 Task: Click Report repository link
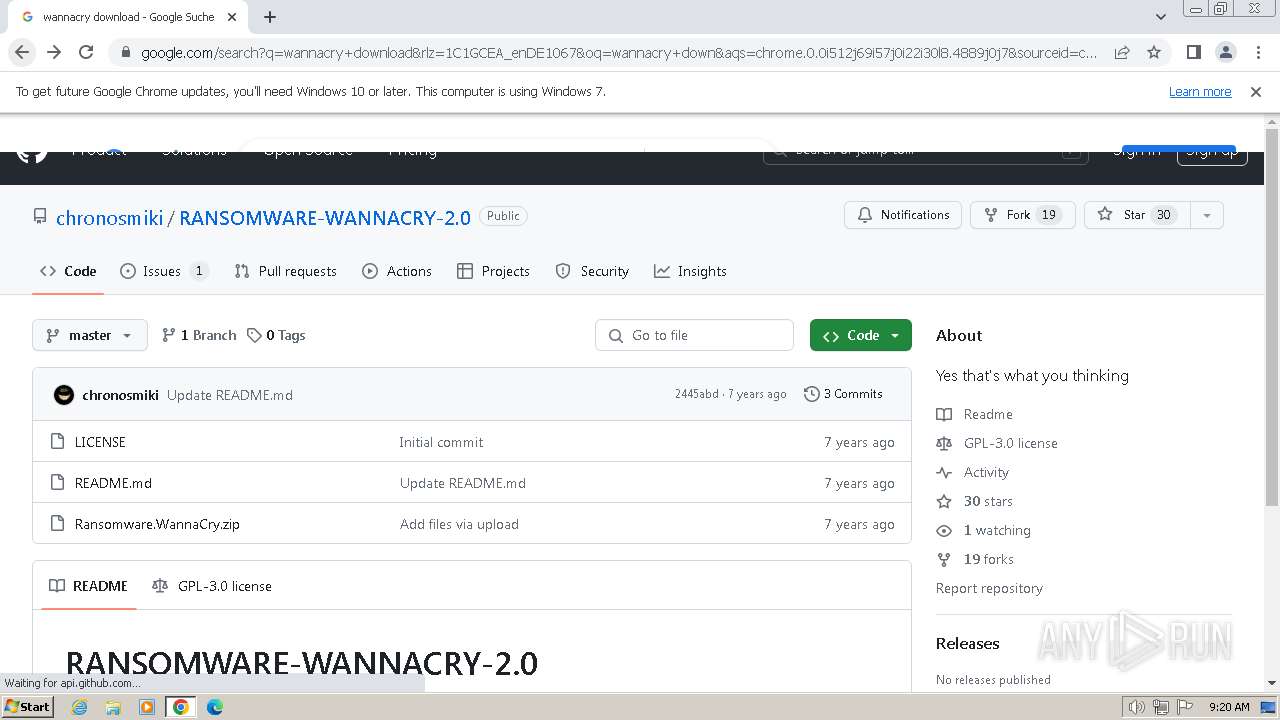[989, 588]
